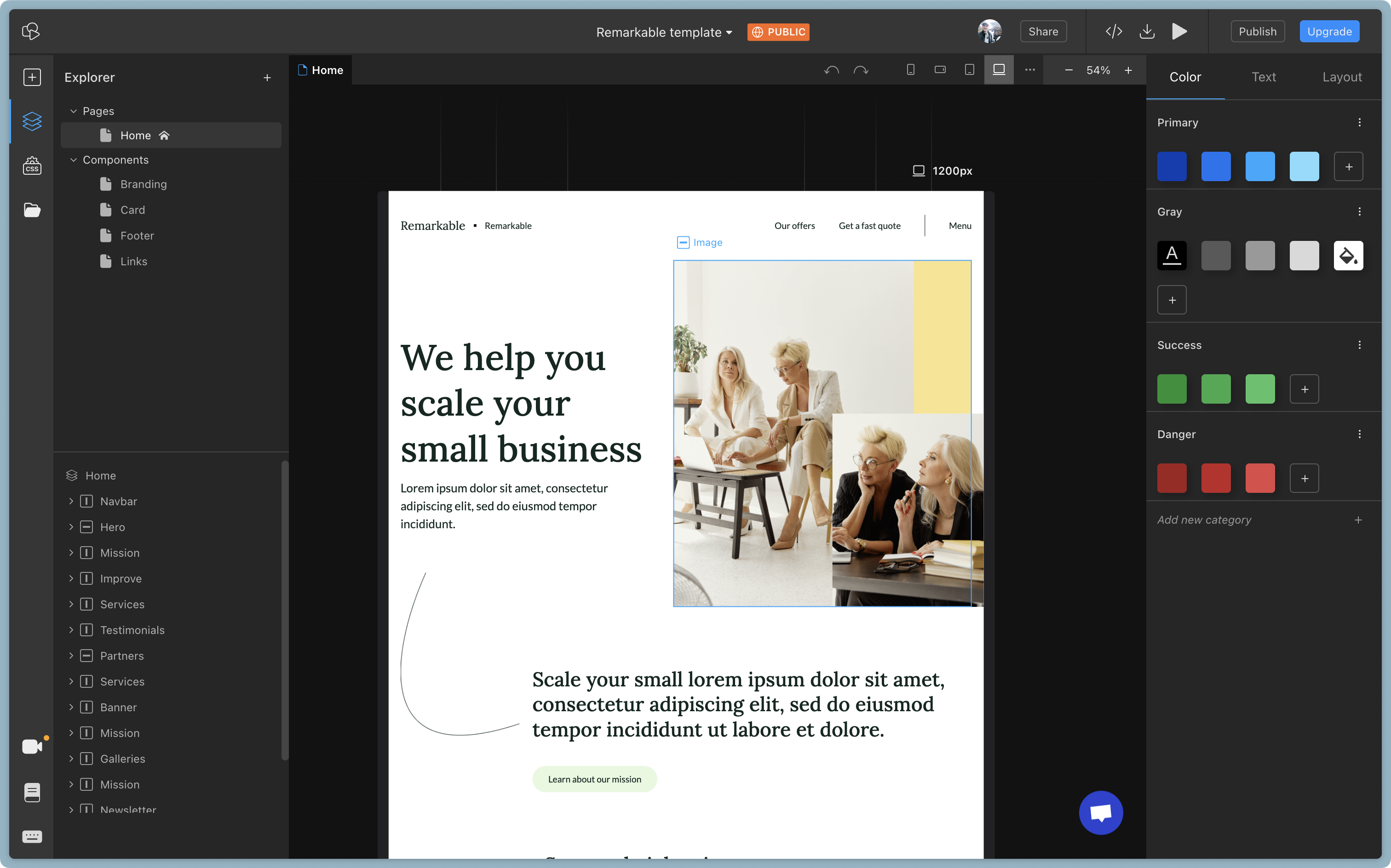Add a new item with the Explorer plus icon

[x=267, y=78]
